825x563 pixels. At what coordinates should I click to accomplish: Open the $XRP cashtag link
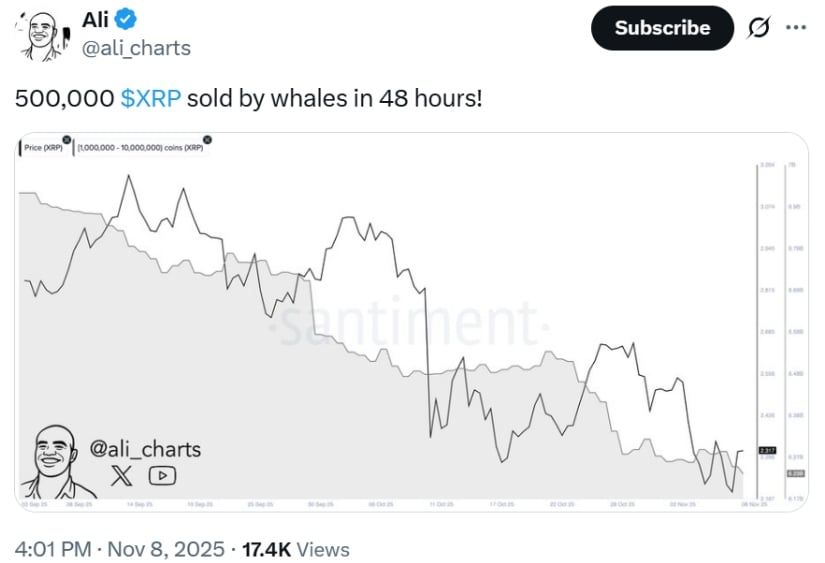[150, 98]
